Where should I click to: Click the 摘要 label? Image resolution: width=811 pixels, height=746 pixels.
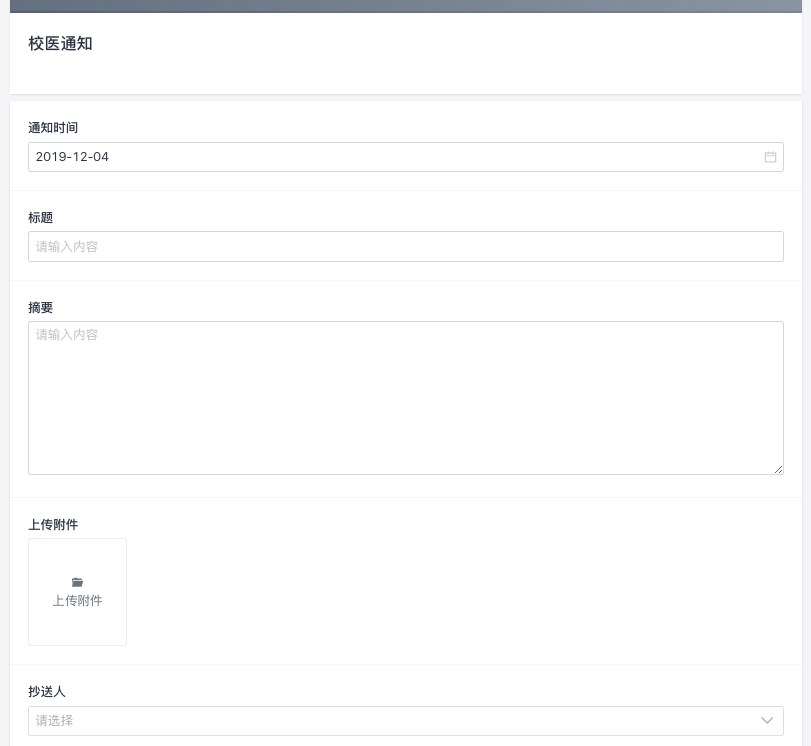[40, 308]
